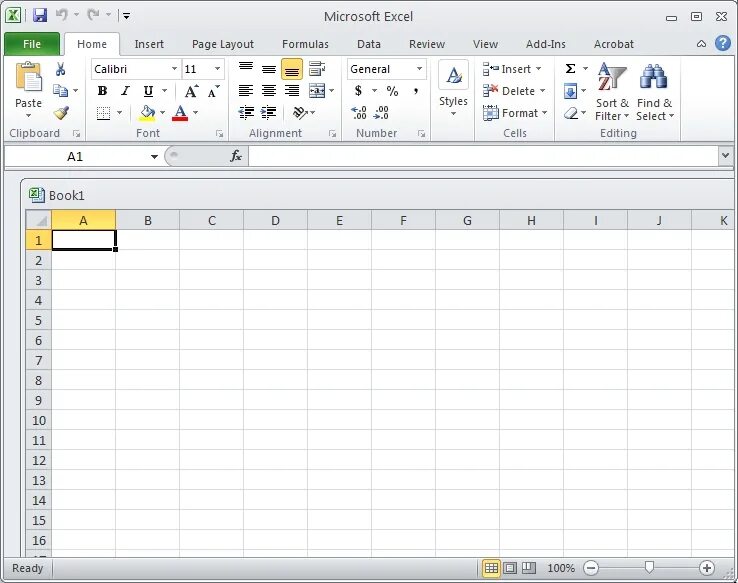The height and width of the screenshot is (583, 738).
Task: Click the Cut scissors icon
Action: coord(60,69)
